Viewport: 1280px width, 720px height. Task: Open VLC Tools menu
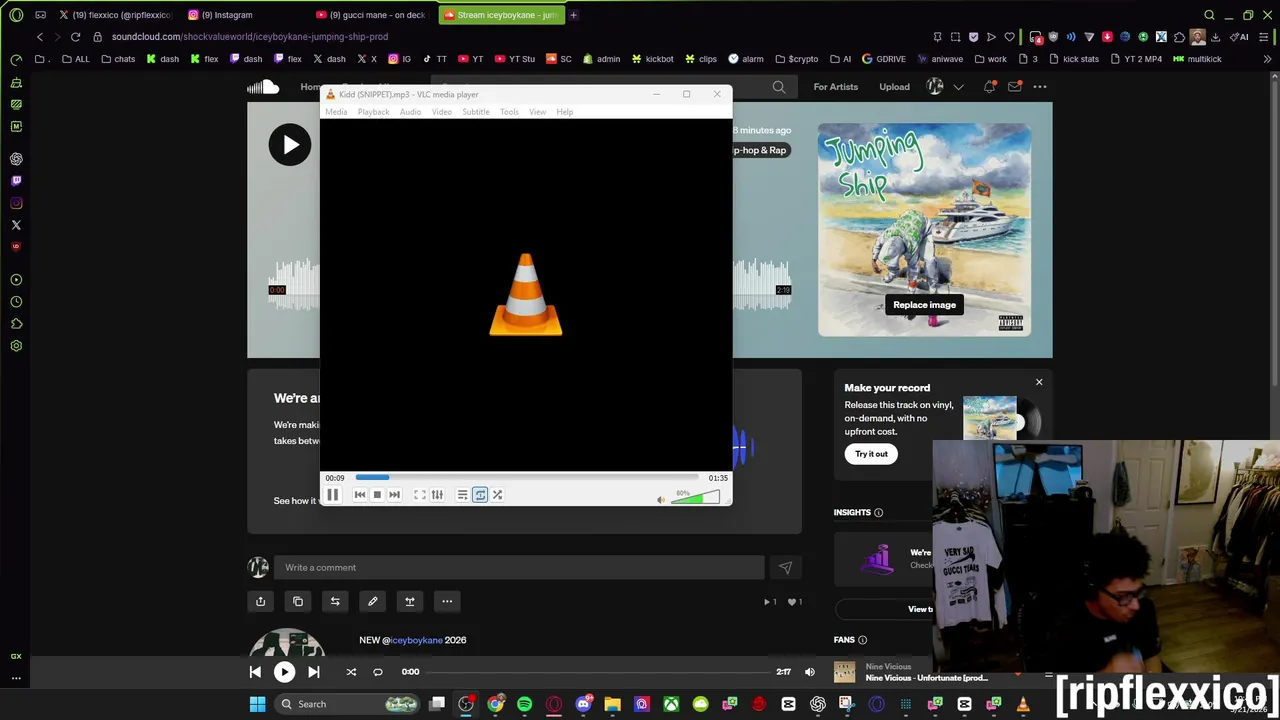pyautogui.click(x=509, y=112)
